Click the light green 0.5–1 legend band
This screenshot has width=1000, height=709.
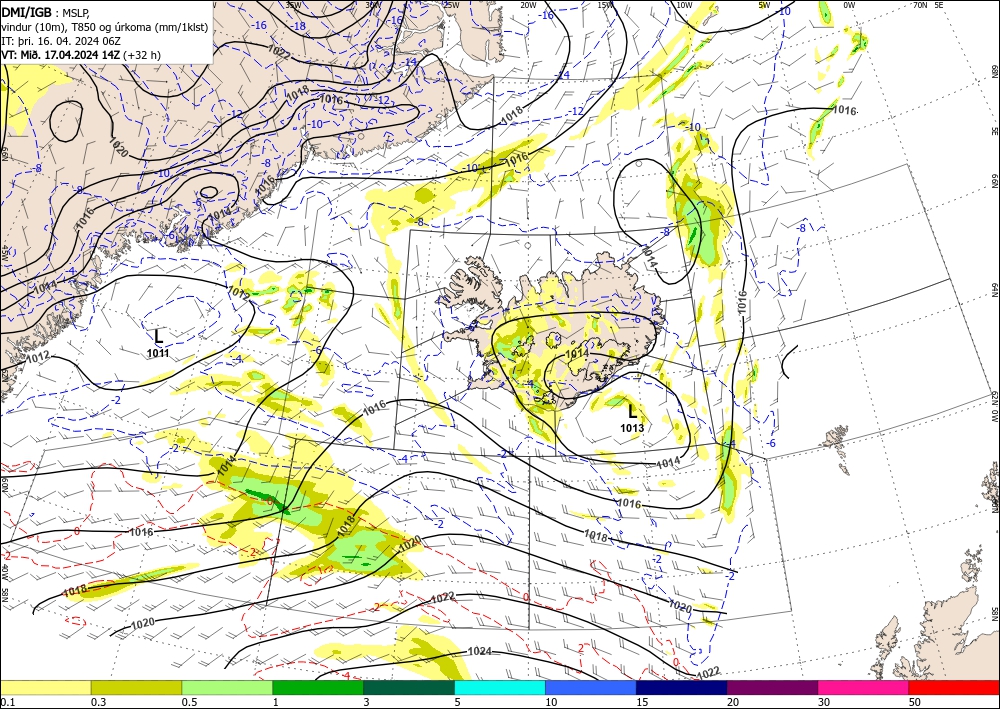[x=227, y=687]
